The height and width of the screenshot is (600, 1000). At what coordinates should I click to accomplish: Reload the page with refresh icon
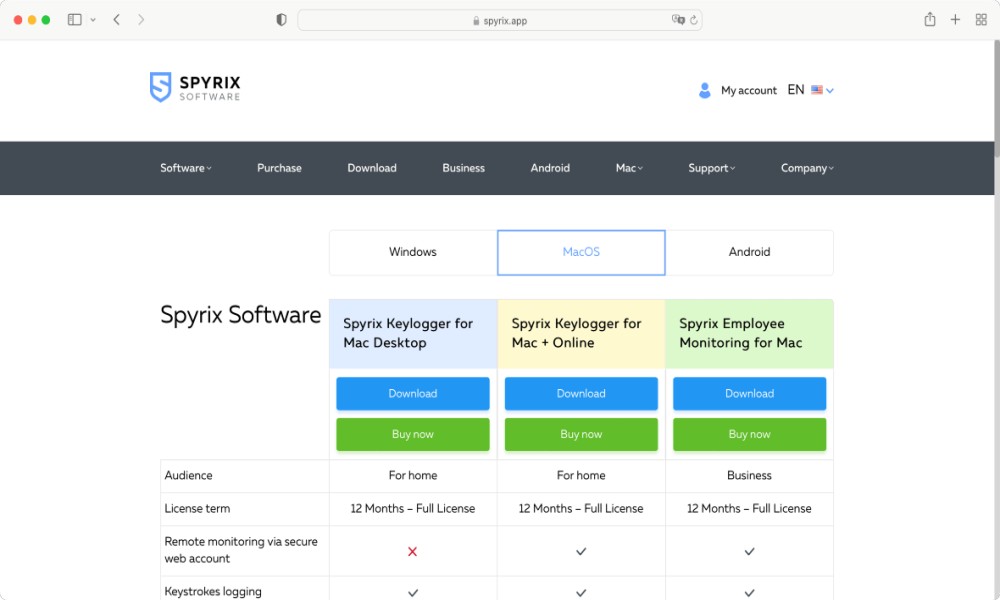click(x=694, y=20)
